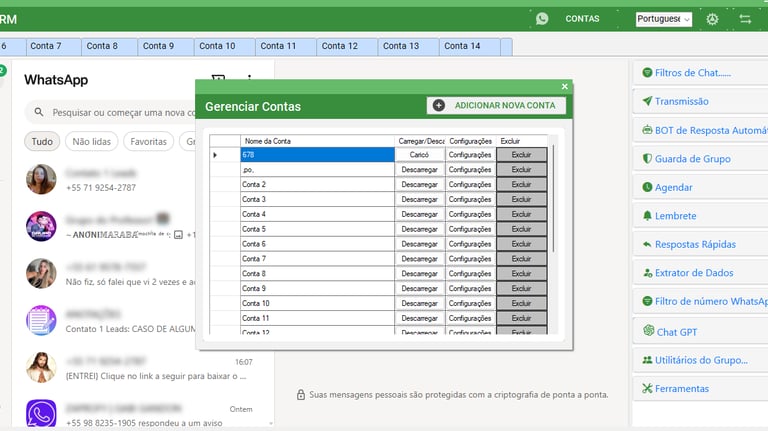The image size is (768, 431).
Task: Open WhatsApp three-dot menu icon
Action: (250, 78)
